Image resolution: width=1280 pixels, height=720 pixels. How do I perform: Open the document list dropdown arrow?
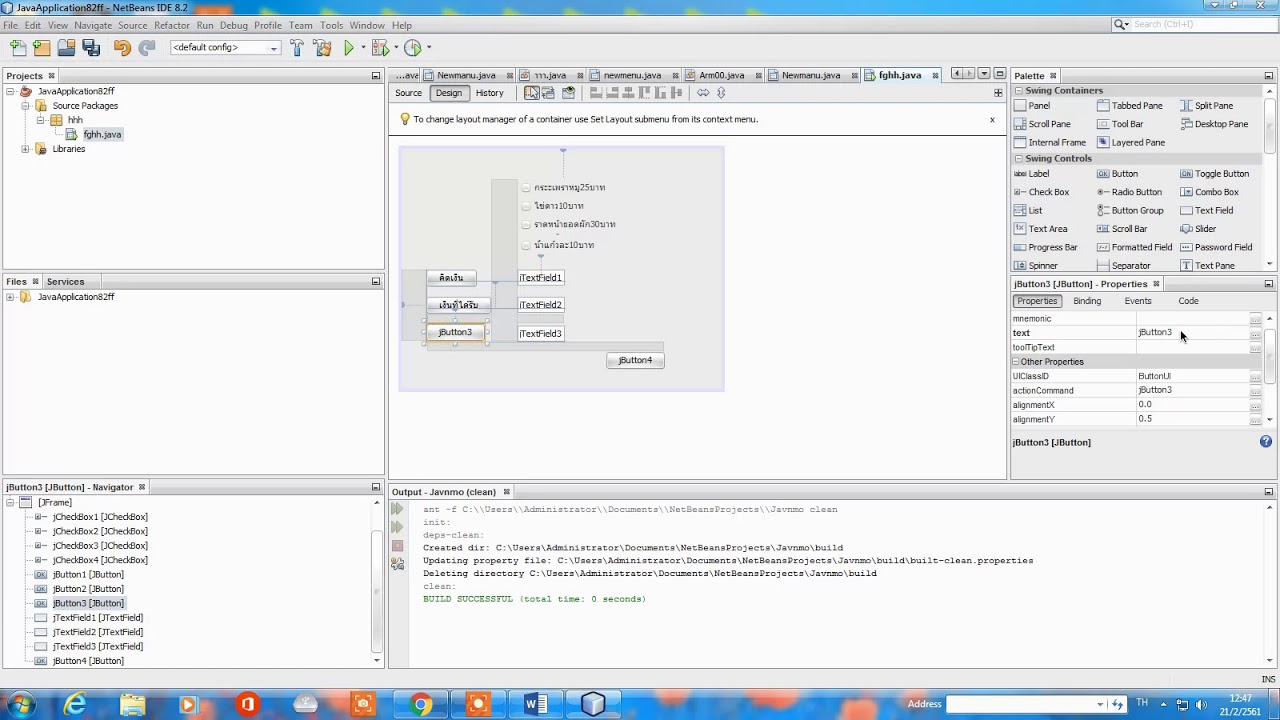click(x=984, y=74)
